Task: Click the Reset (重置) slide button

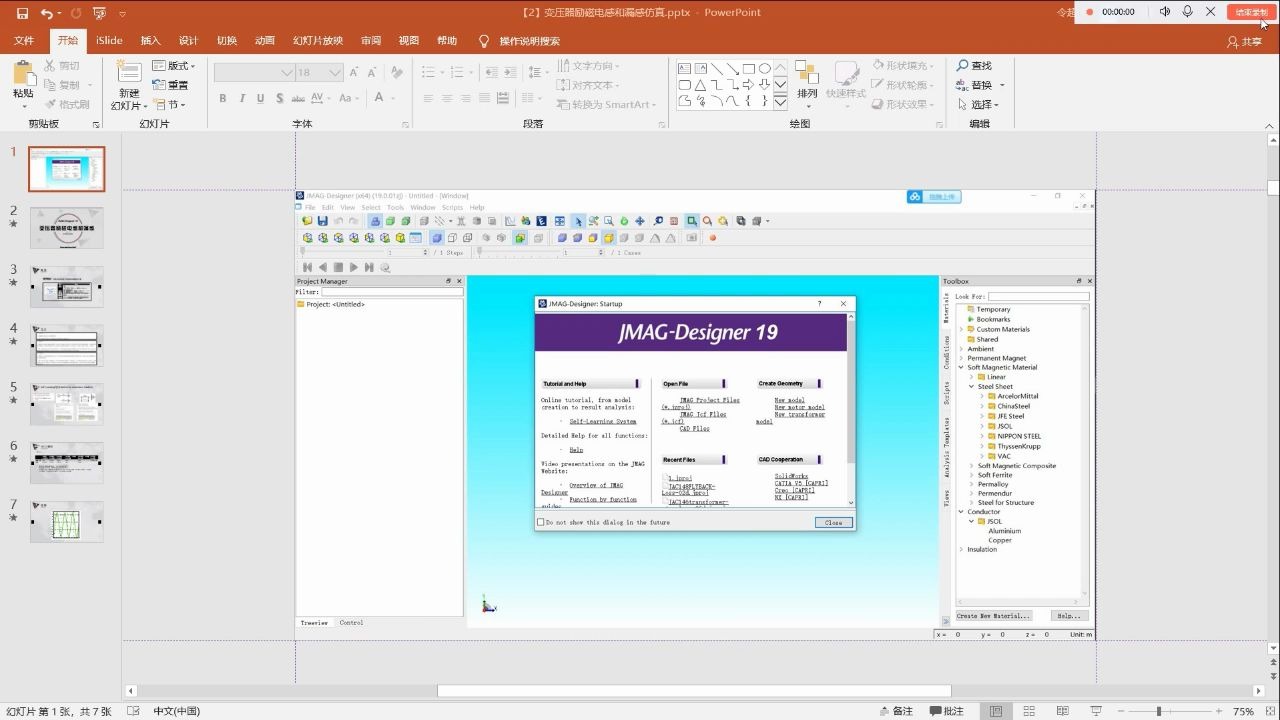Action: coord(170,85)
